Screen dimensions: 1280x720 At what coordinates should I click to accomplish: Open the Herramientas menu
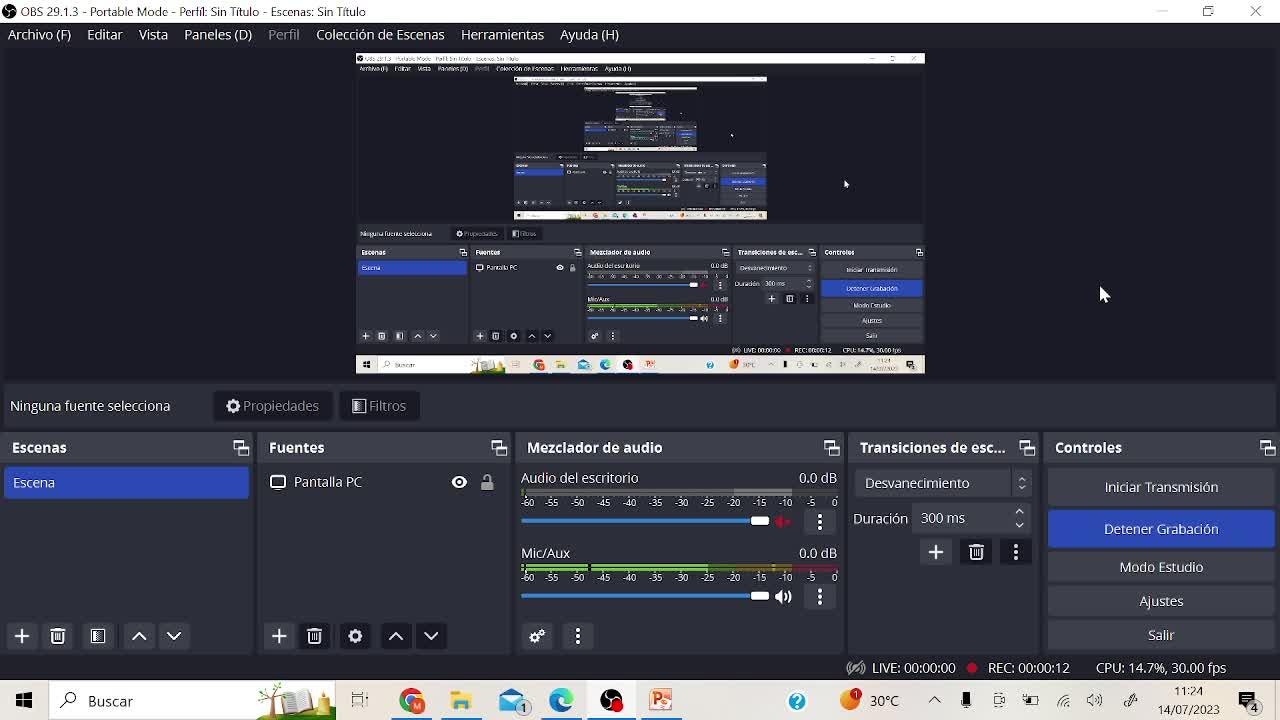[x=502, y=34]
